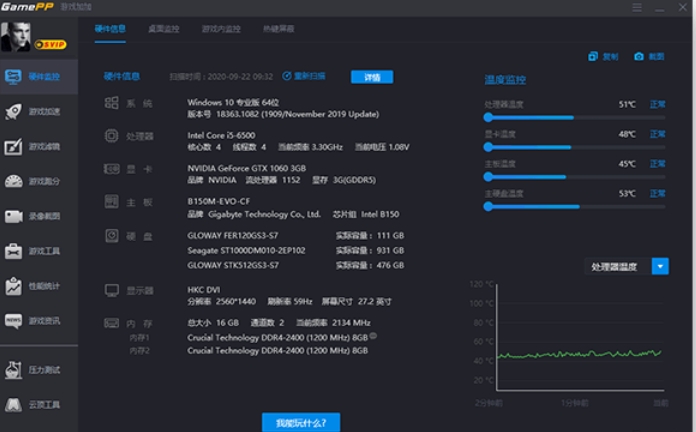Click 正常 status next to 显卡温度 48℃

pos(657,134)
